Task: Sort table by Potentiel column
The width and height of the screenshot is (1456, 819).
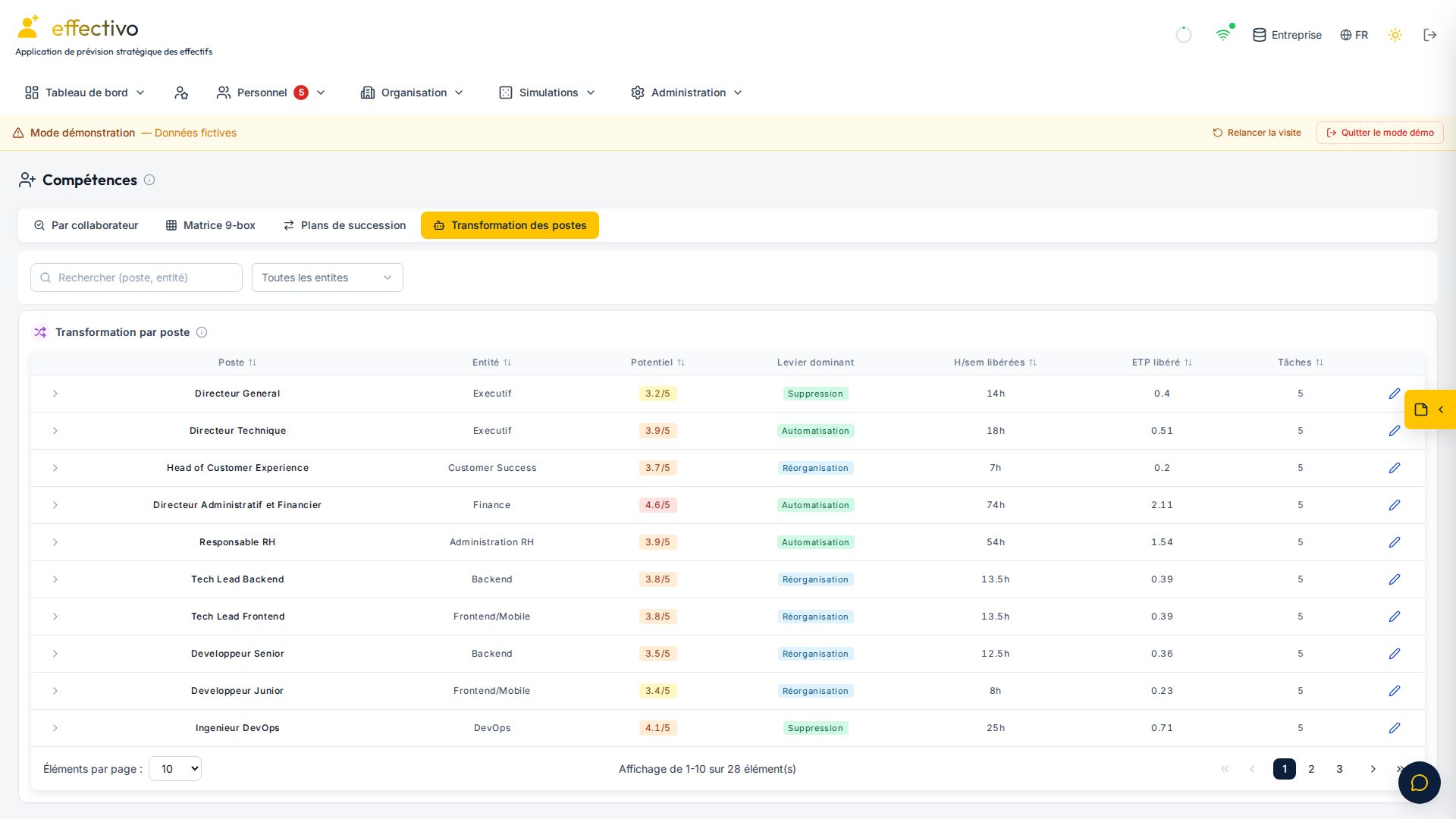Action: pyautogui.click(x=657, y=362)
